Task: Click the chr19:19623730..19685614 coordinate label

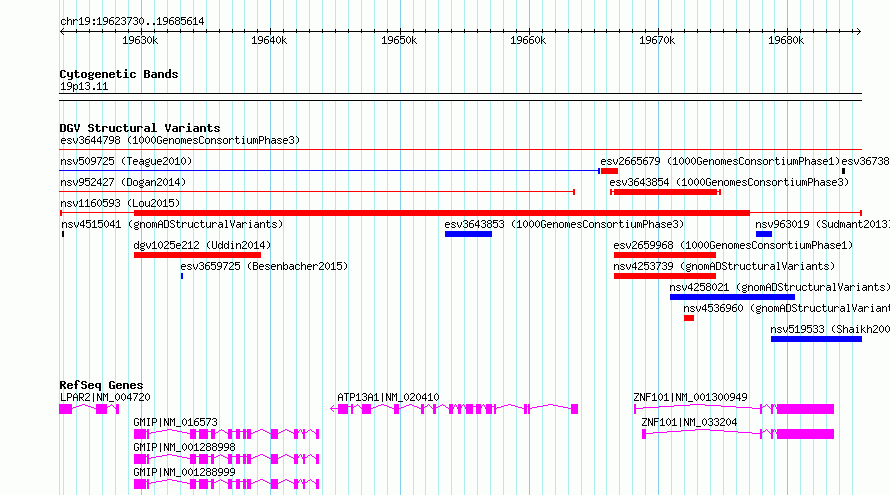Action: 132,21
